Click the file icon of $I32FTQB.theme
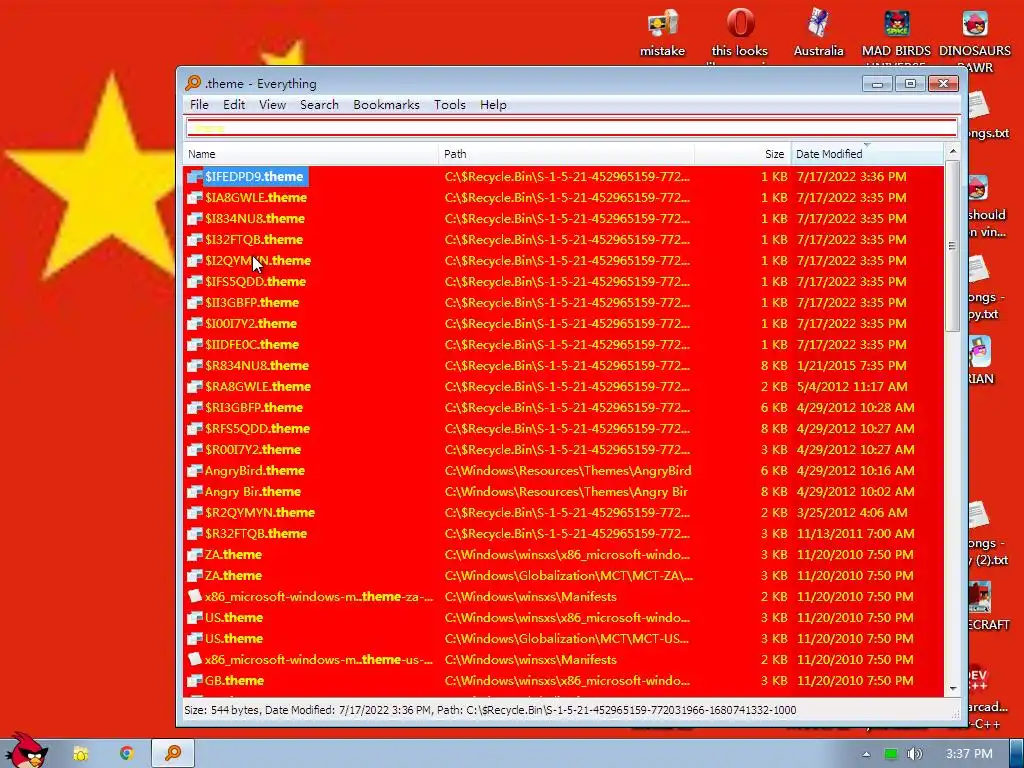Screen dimensions: 1024x768 click(x=195, y=239)
